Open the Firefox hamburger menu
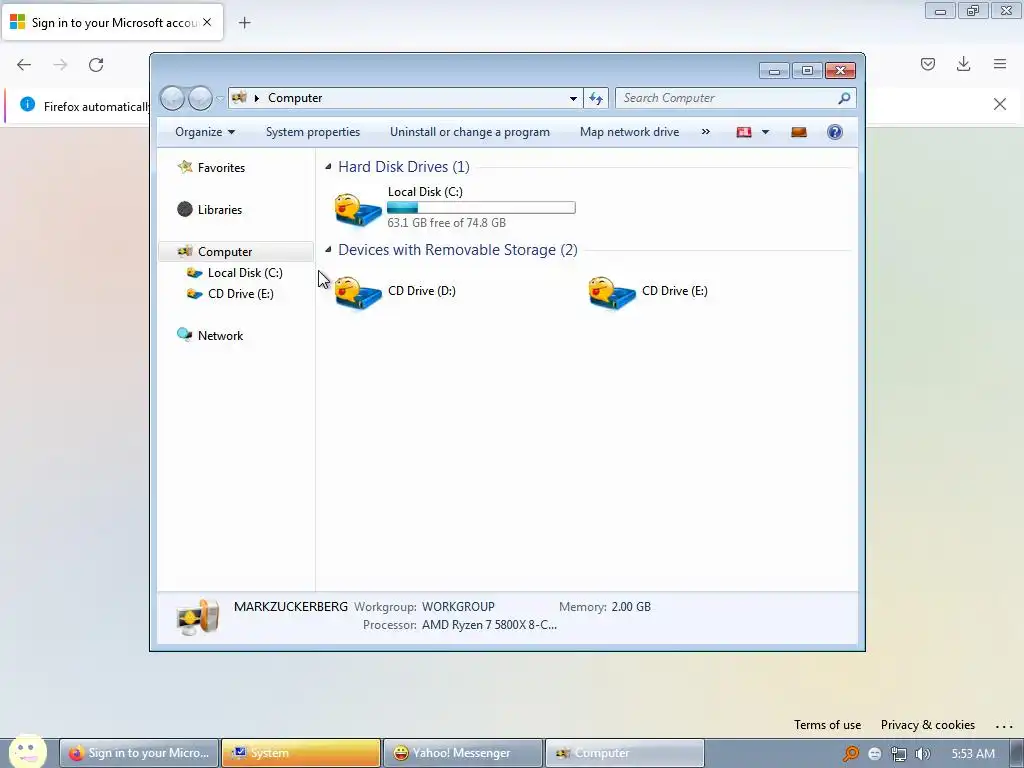This screenshot has height=768, width=1024. [x=1000, y=64]
